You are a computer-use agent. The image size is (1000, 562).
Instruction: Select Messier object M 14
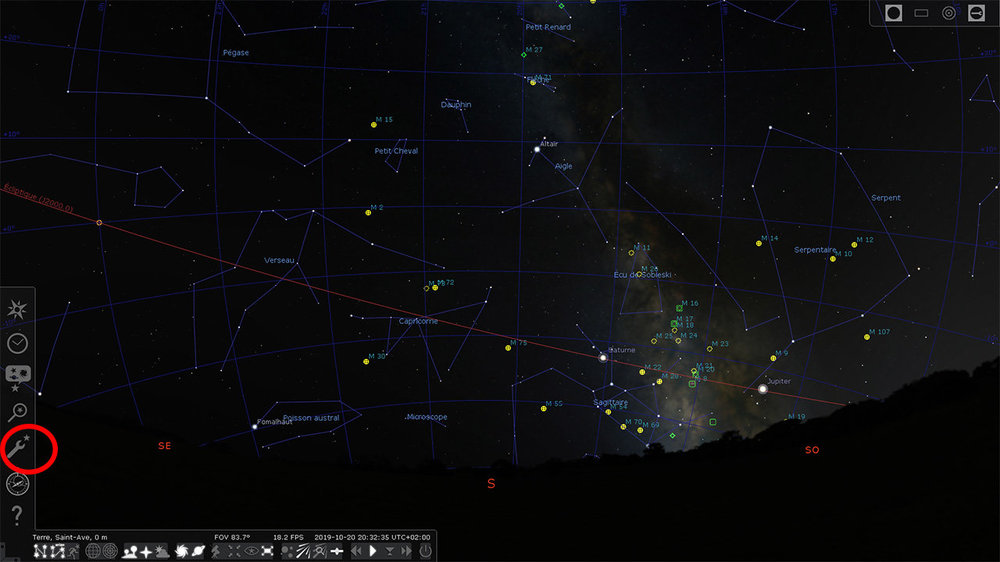[759, 243]
